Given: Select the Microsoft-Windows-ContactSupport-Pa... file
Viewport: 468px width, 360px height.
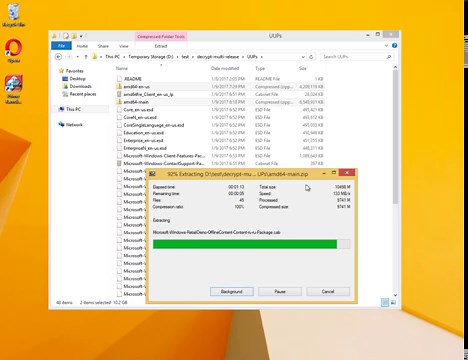Looking at the screenshot, I should (x=220, y=163).
